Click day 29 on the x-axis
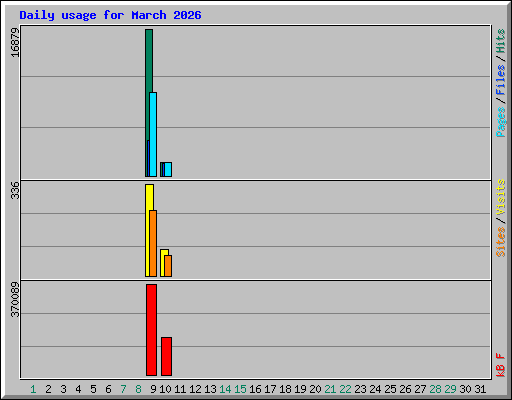The image size is (512, 400). pyautogui.click(x=450, y=389)
